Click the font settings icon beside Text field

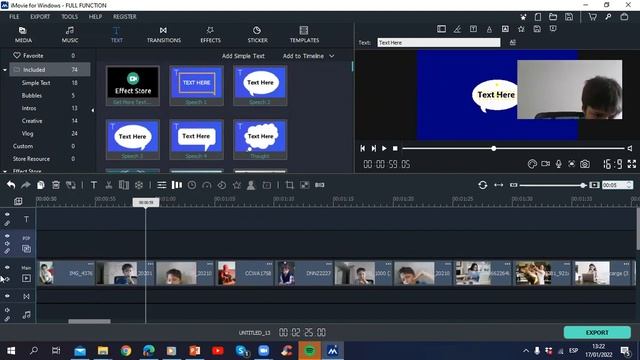coord(513,42)
